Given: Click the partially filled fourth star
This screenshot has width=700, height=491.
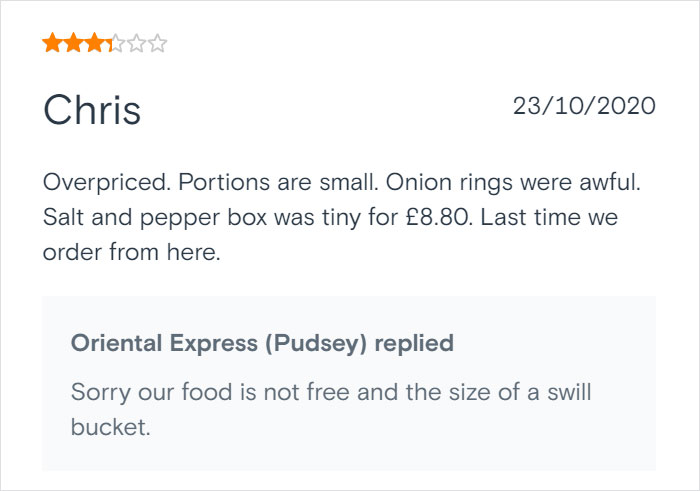Looking at the screenshot, I should (116, 43).
